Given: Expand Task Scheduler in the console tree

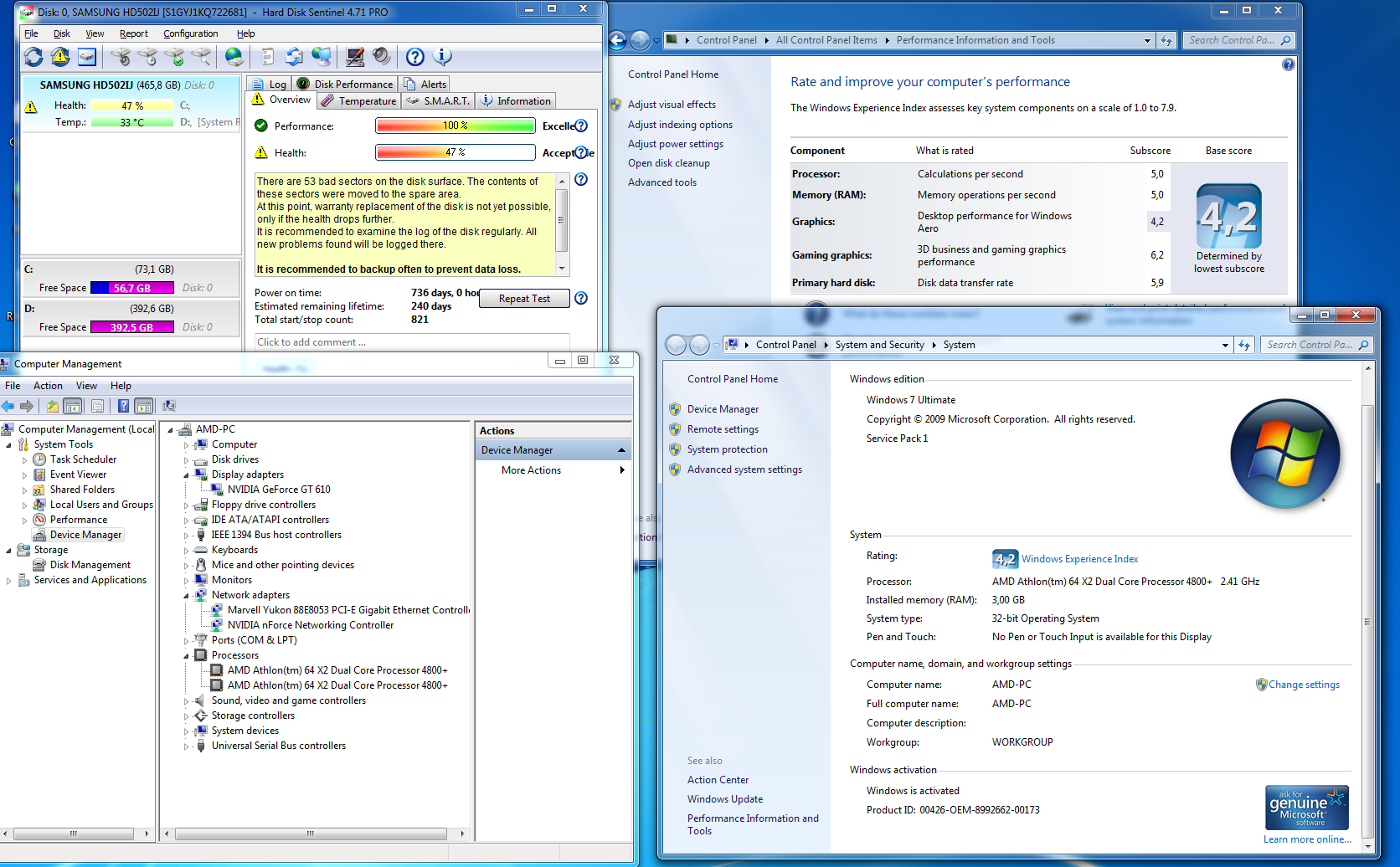Looking at the screenshot, I should coord(24,460).
